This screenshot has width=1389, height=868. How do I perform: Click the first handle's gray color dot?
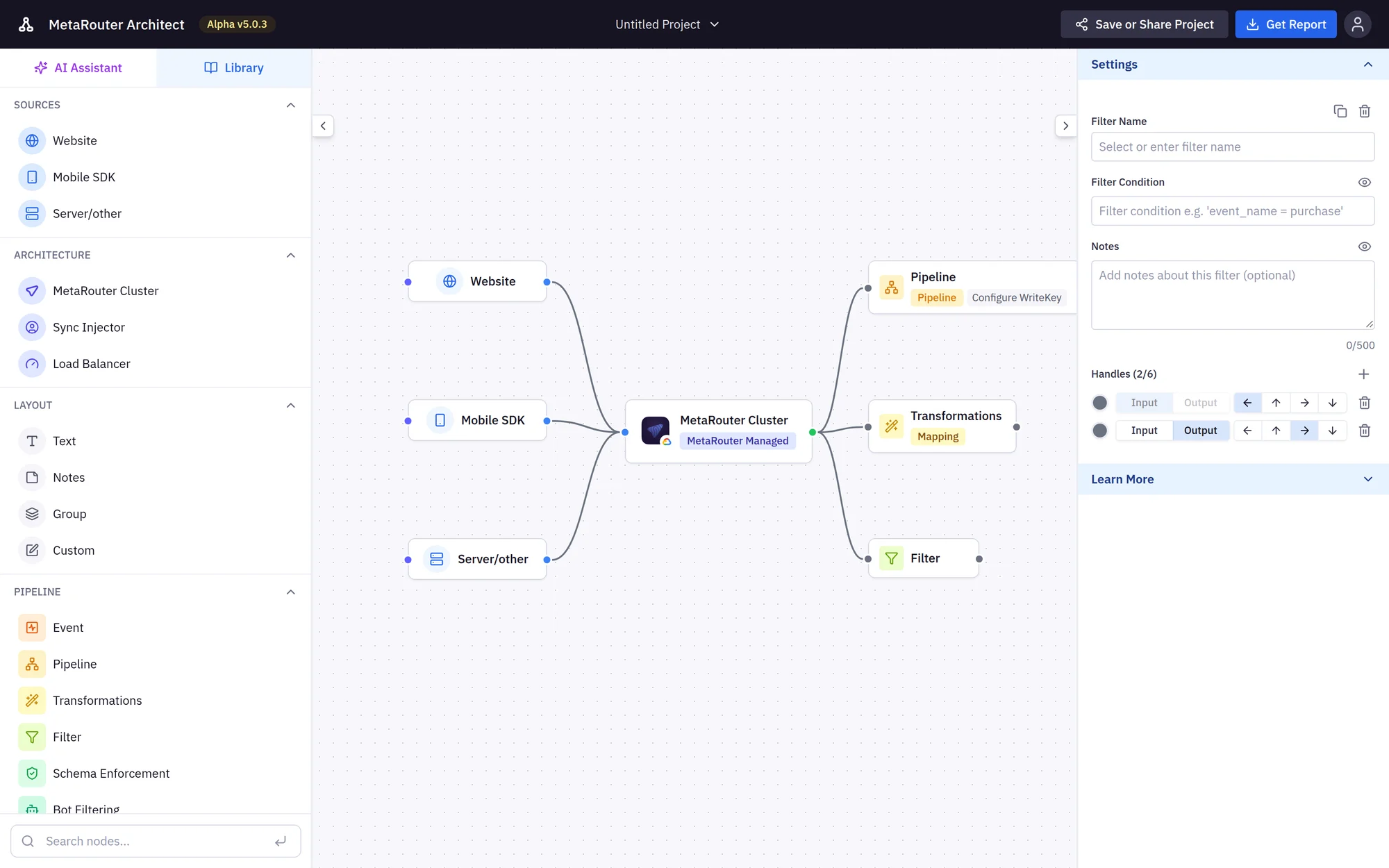[x=1100, y=403]
